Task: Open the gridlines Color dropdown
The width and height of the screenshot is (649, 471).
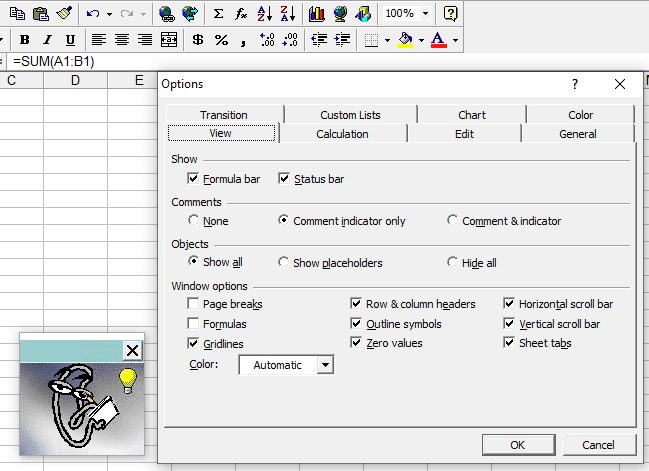Action: [324, 365]
